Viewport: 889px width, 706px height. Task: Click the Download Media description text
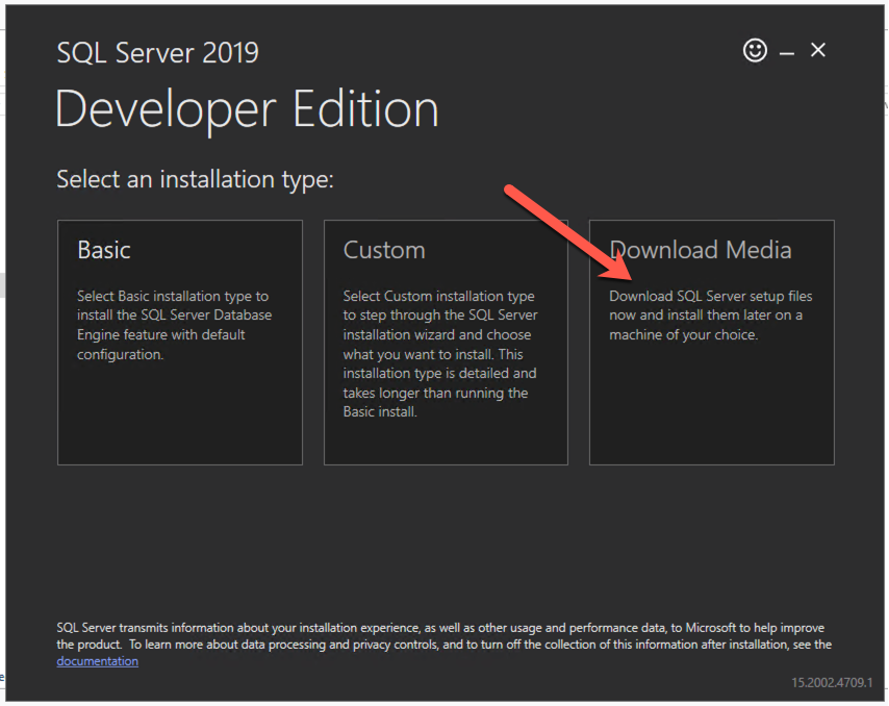tap(711, 315)
